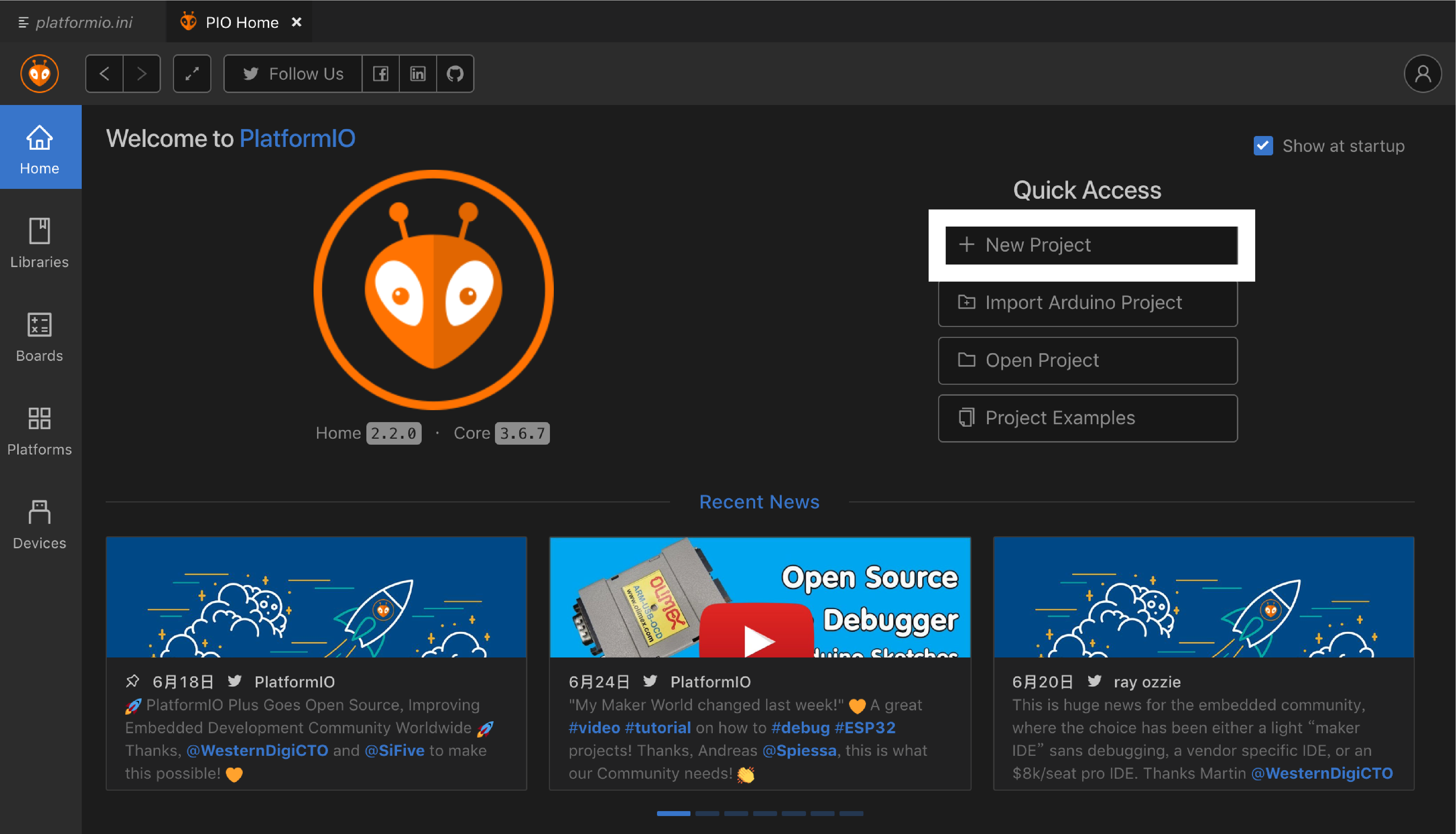This screenshot has width=1456, height=834.
Task: Open the Project Examples button
Action: pos(1087,418)
